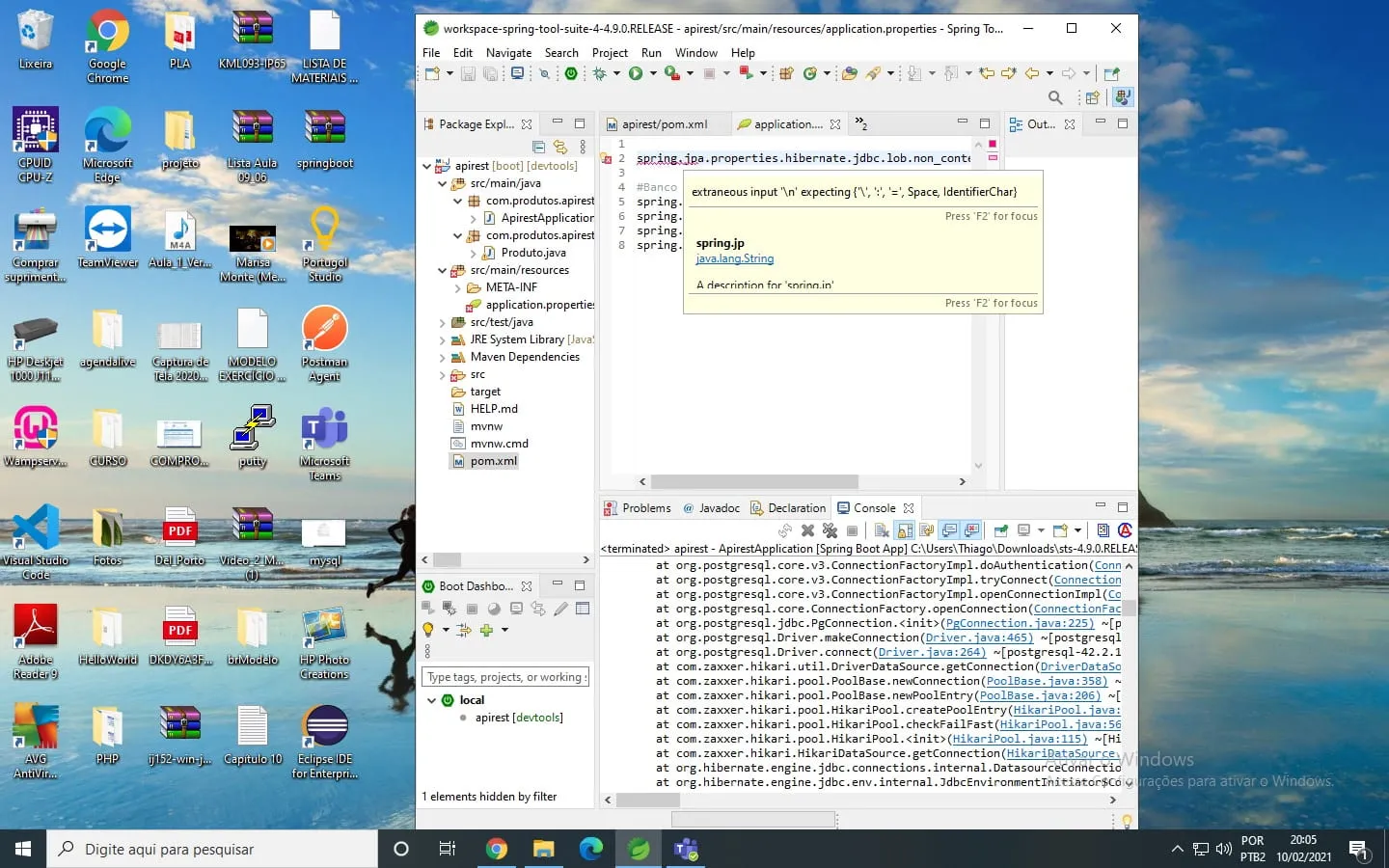Open the Navigate menu
The width and height of the screenshot is (1389, 868).
click(x=508, y=53)
